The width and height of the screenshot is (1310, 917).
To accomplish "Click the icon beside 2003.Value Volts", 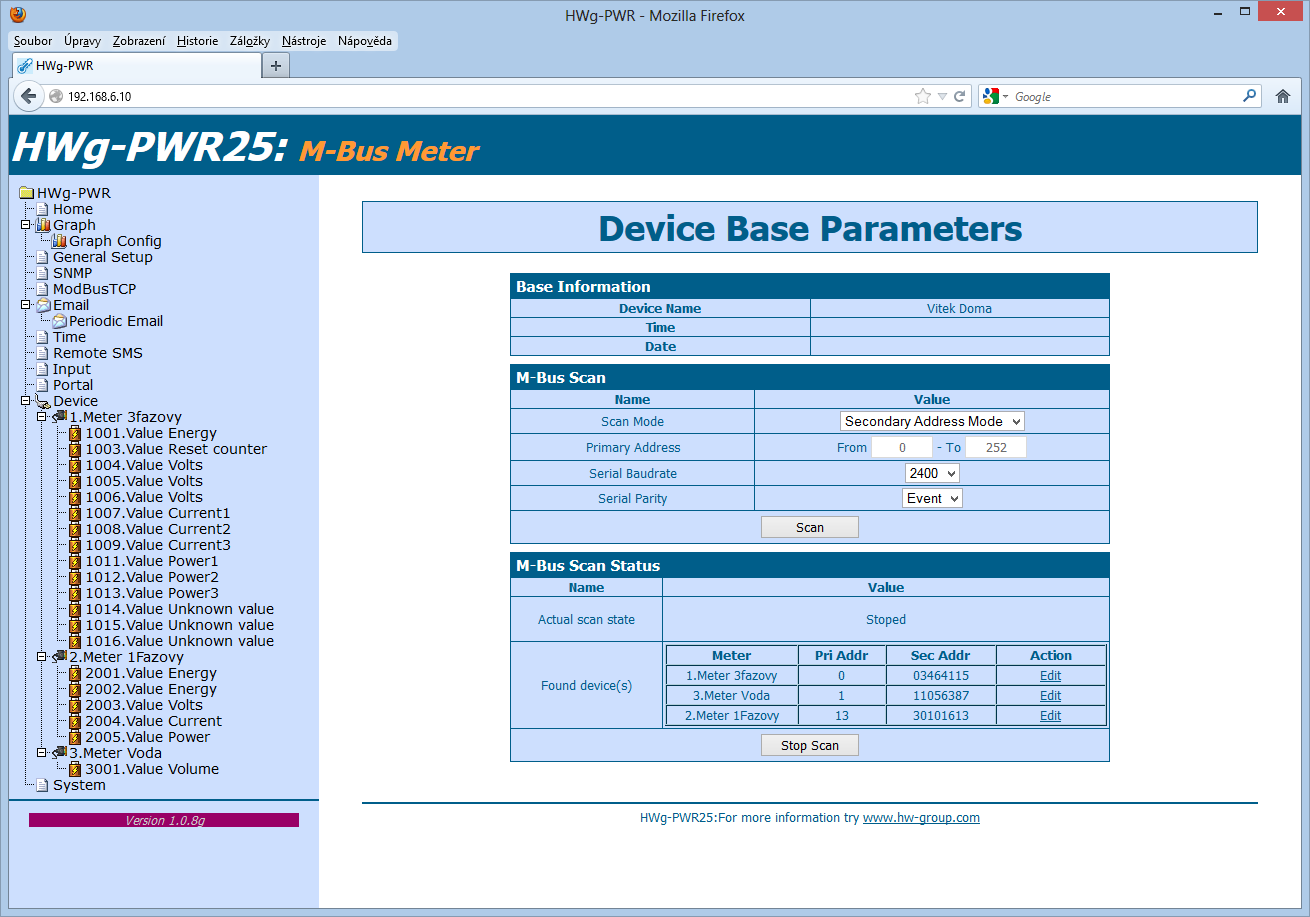I will pos(75,705).
